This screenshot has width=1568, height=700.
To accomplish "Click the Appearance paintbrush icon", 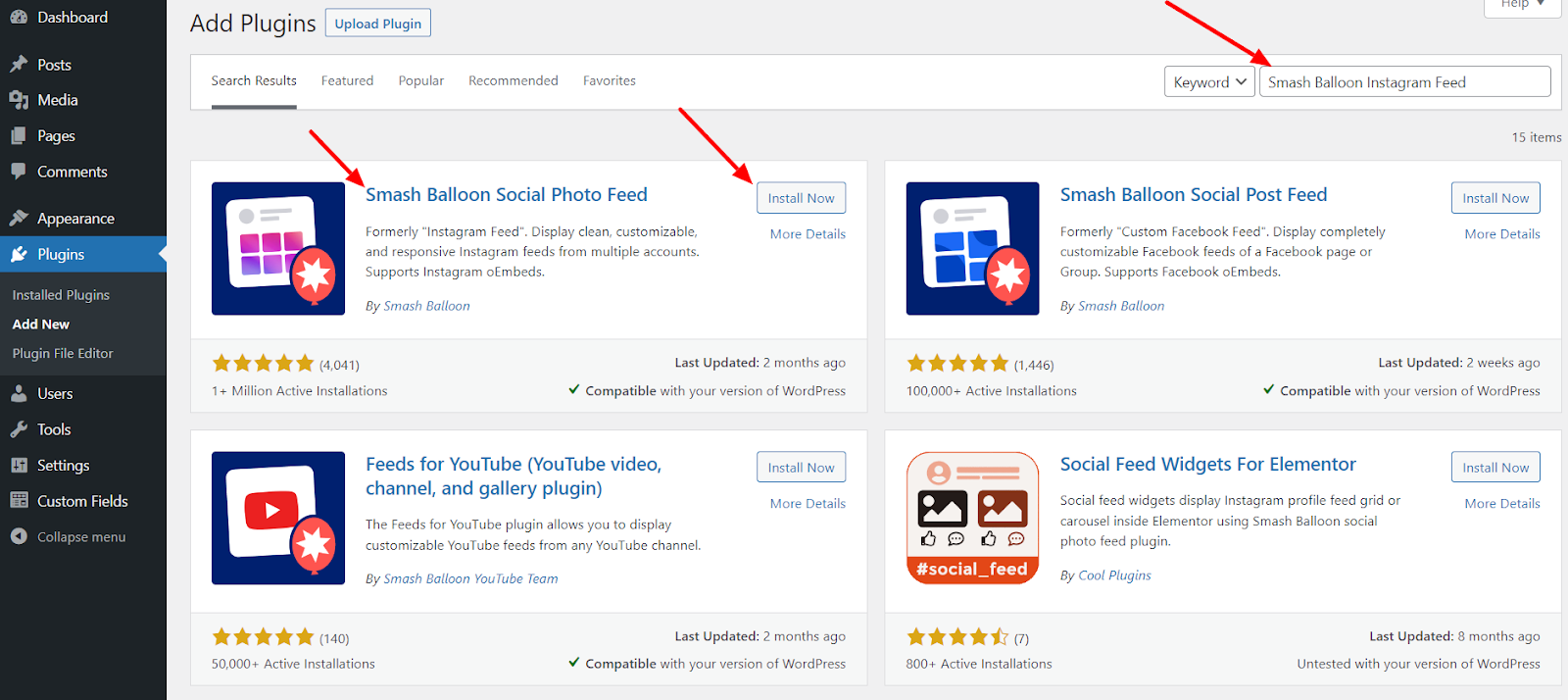I will (19, 219).
